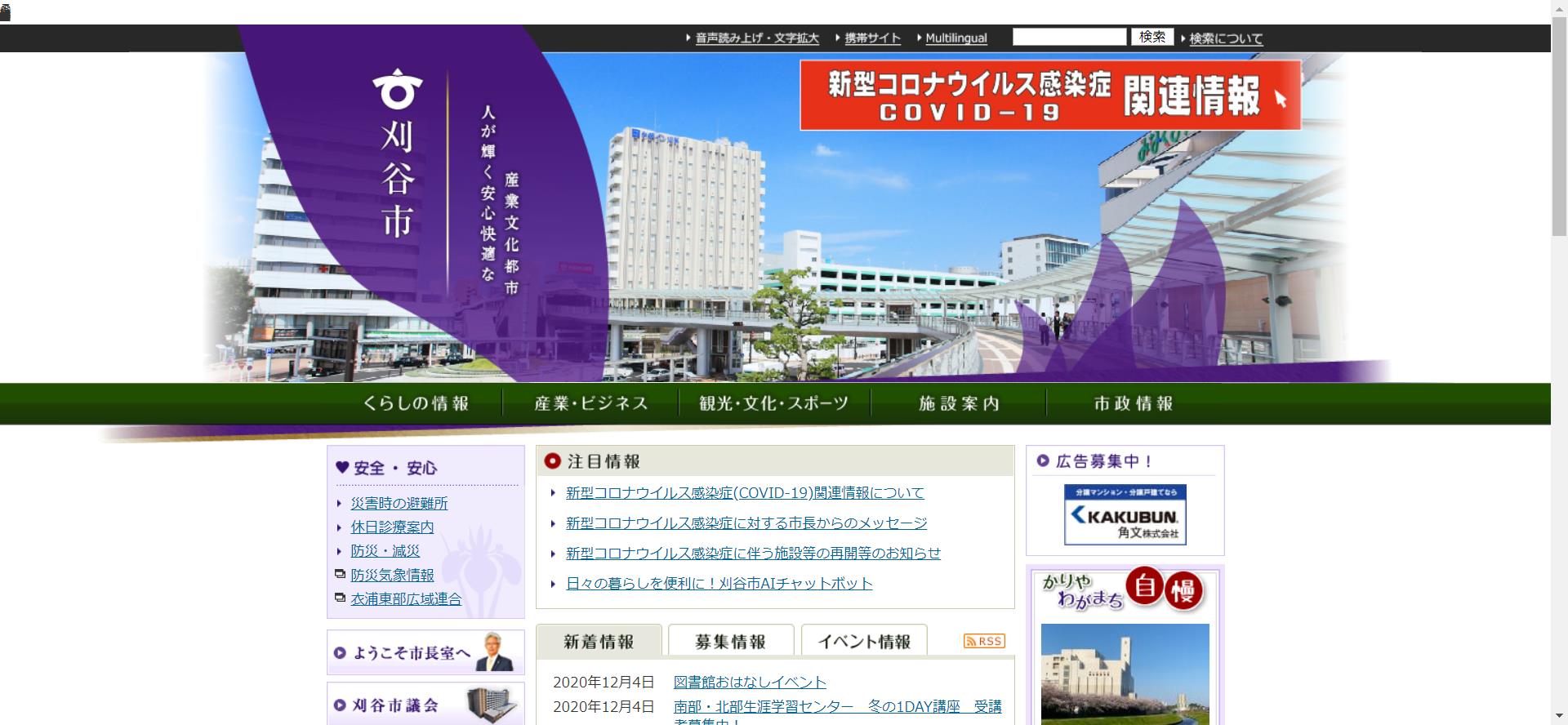Image resolution: width=1568 pixels, height=725 pixels.
Task: Click the 安全・安心 heading
Action: point(395,468)
